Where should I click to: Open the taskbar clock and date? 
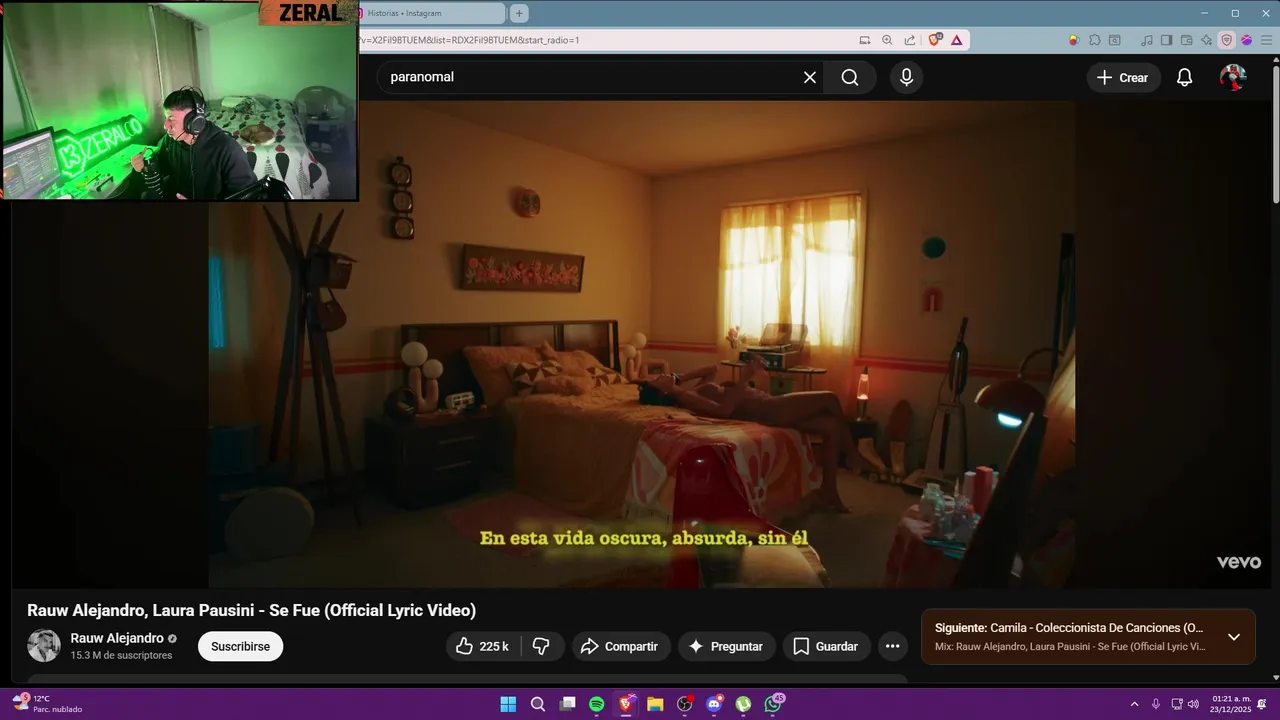(x=1231, y=704)
